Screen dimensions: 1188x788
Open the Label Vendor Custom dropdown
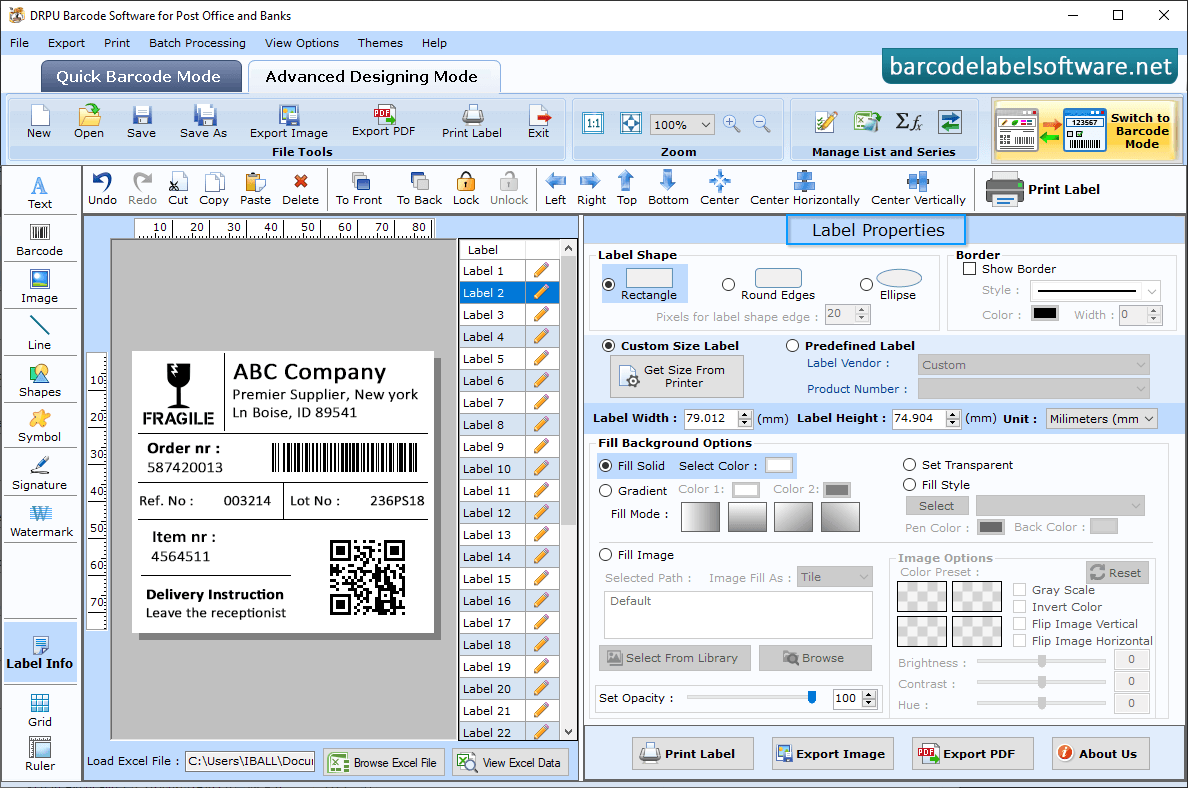[x=1033, y=364]
